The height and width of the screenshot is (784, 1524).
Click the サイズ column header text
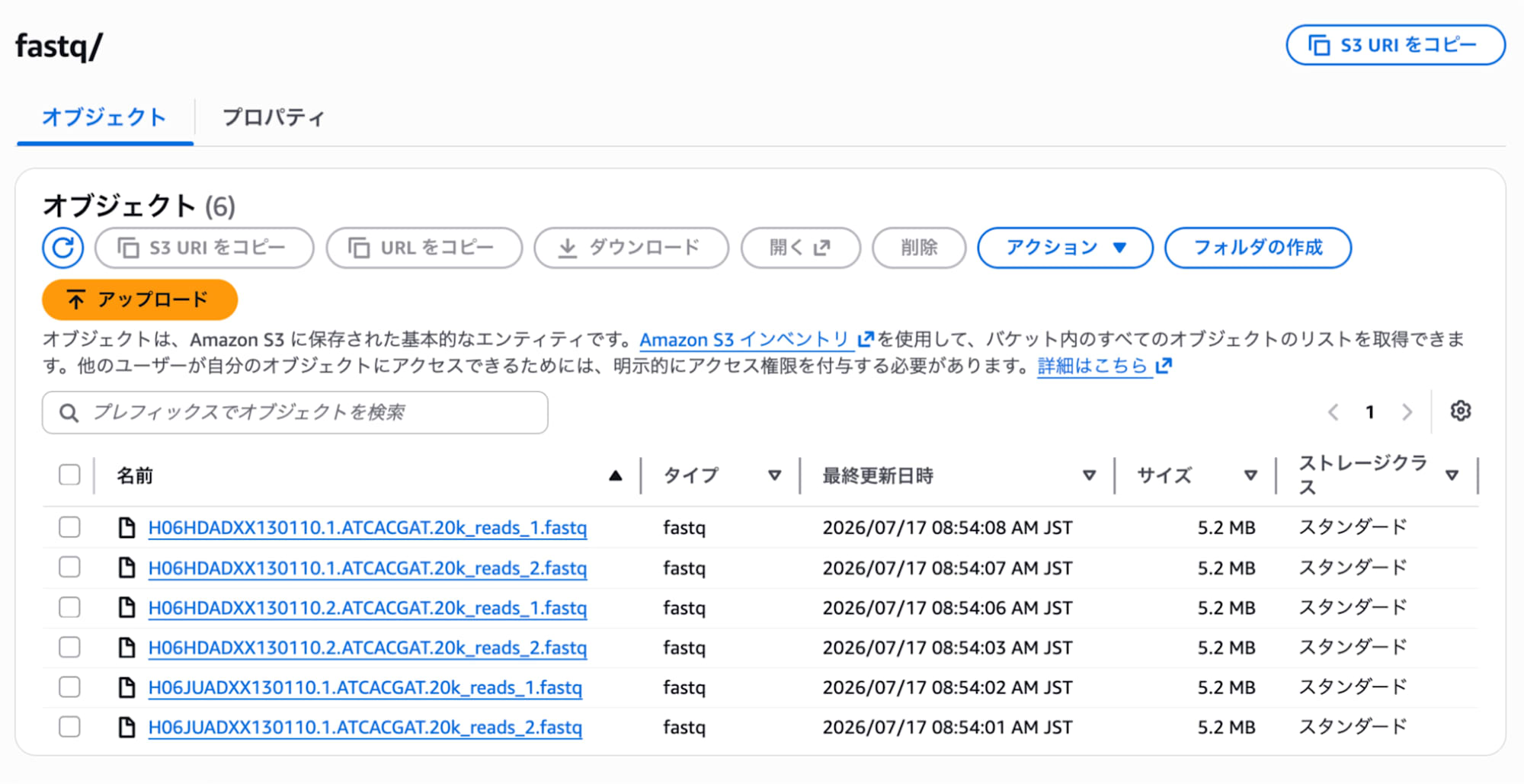click(x=1164, y=476)
